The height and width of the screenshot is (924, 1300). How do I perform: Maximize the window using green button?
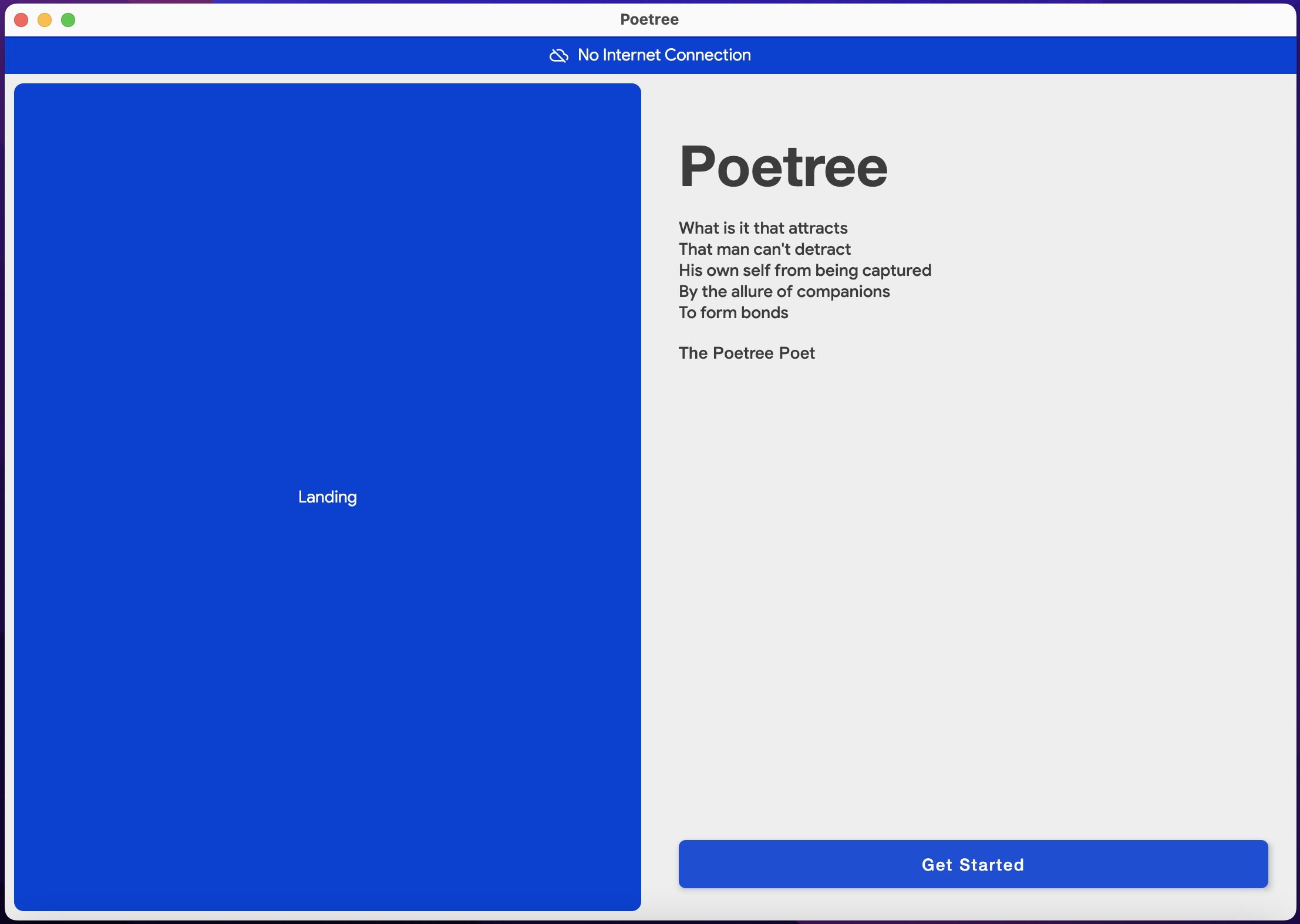pos(68,20)
